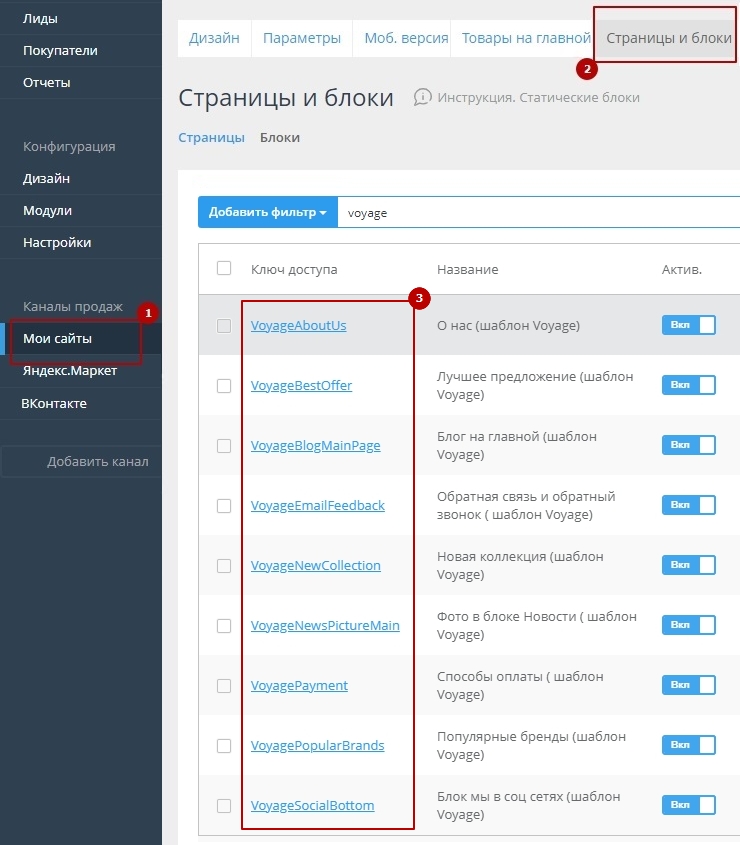Click the info icon next to Инструкция
The height and width of the screenshot is (845, 740).
coord(422,97)
